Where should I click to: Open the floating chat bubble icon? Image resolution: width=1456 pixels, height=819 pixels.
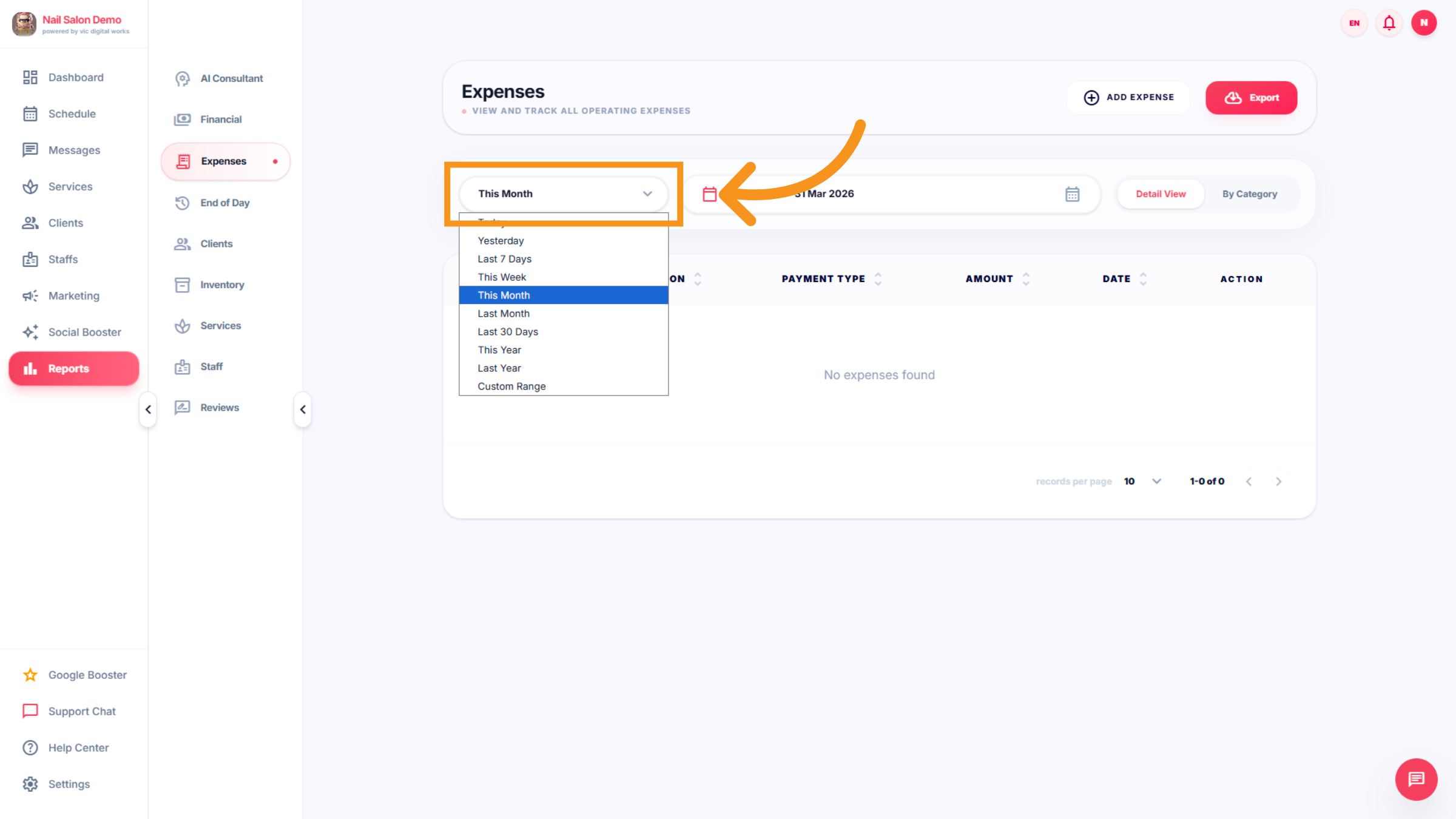1416,779
